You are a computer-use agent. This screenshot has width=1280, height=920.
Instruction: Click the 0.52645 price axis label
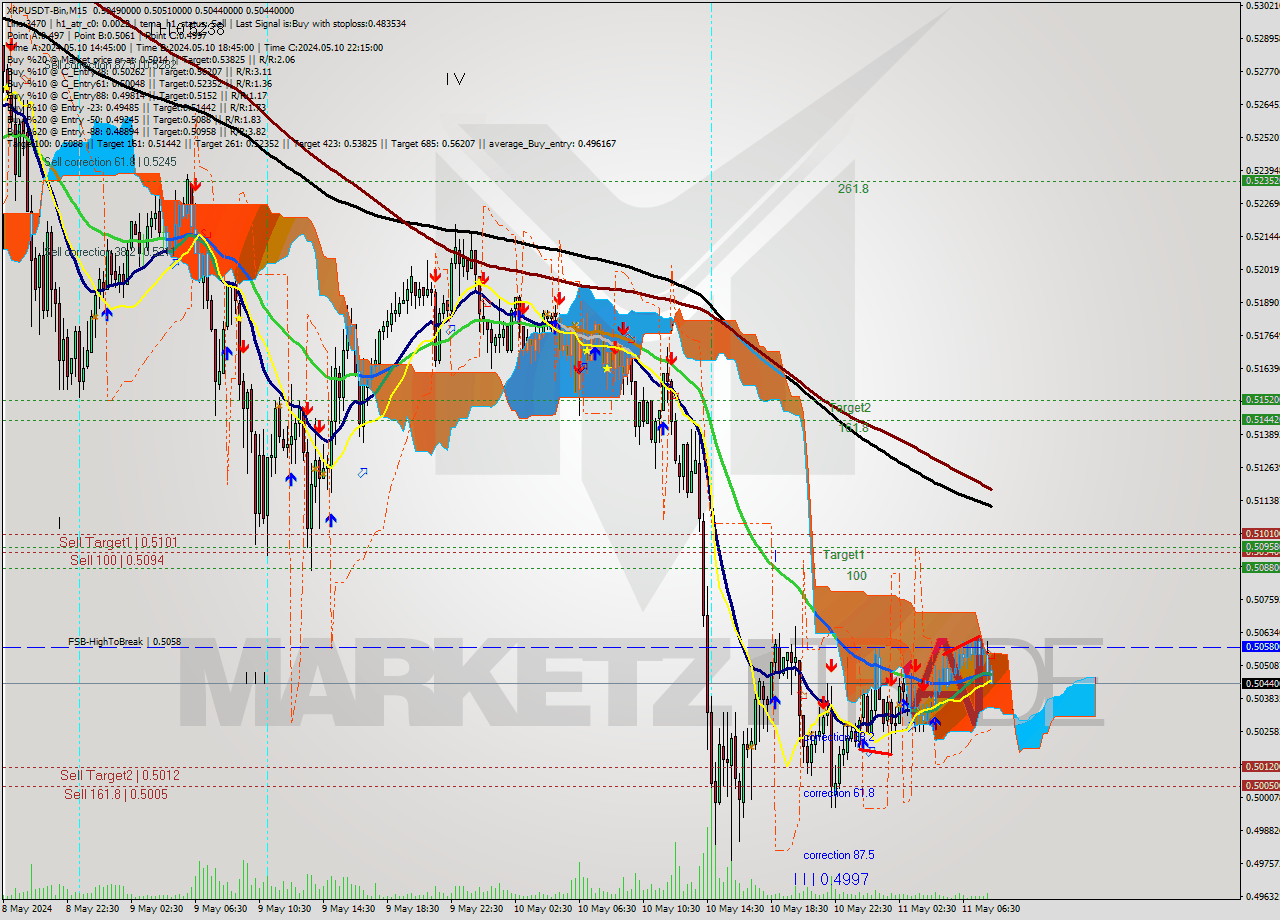[1262, 105]
